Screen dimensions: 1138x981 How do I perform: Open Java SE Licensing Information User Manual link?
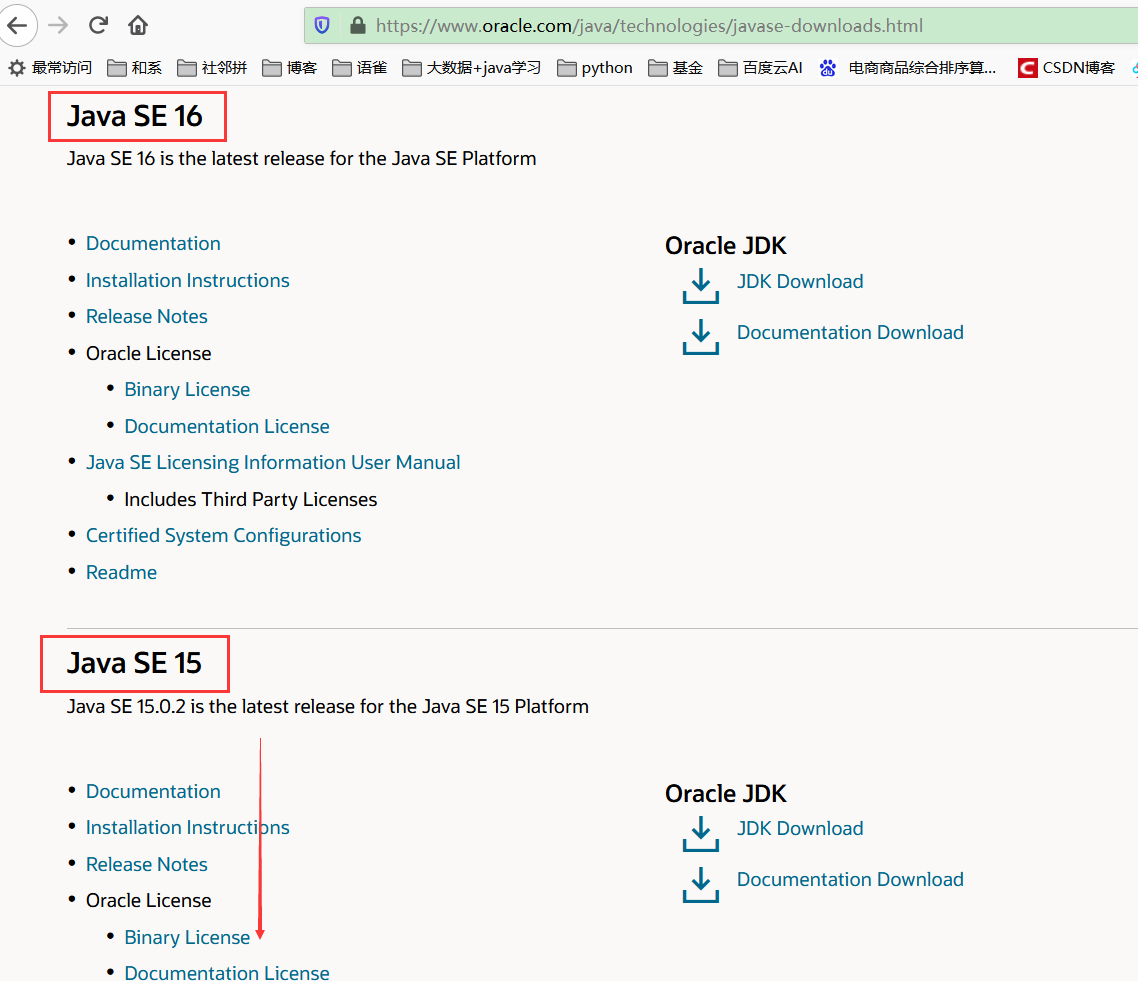click(x=273, y=462)
